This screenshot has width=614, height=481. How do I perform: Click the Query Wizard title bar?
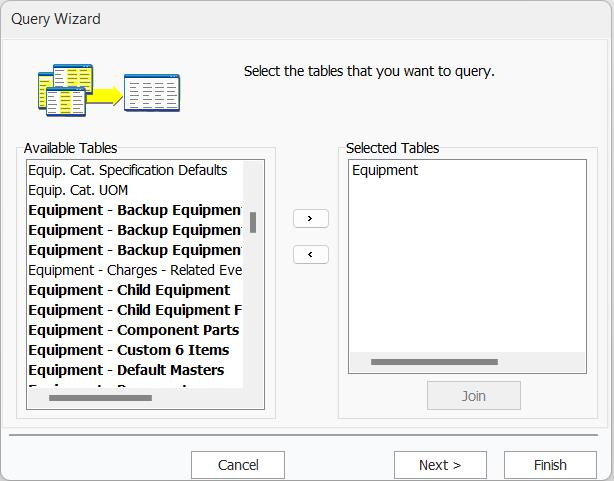click(300, 19)
